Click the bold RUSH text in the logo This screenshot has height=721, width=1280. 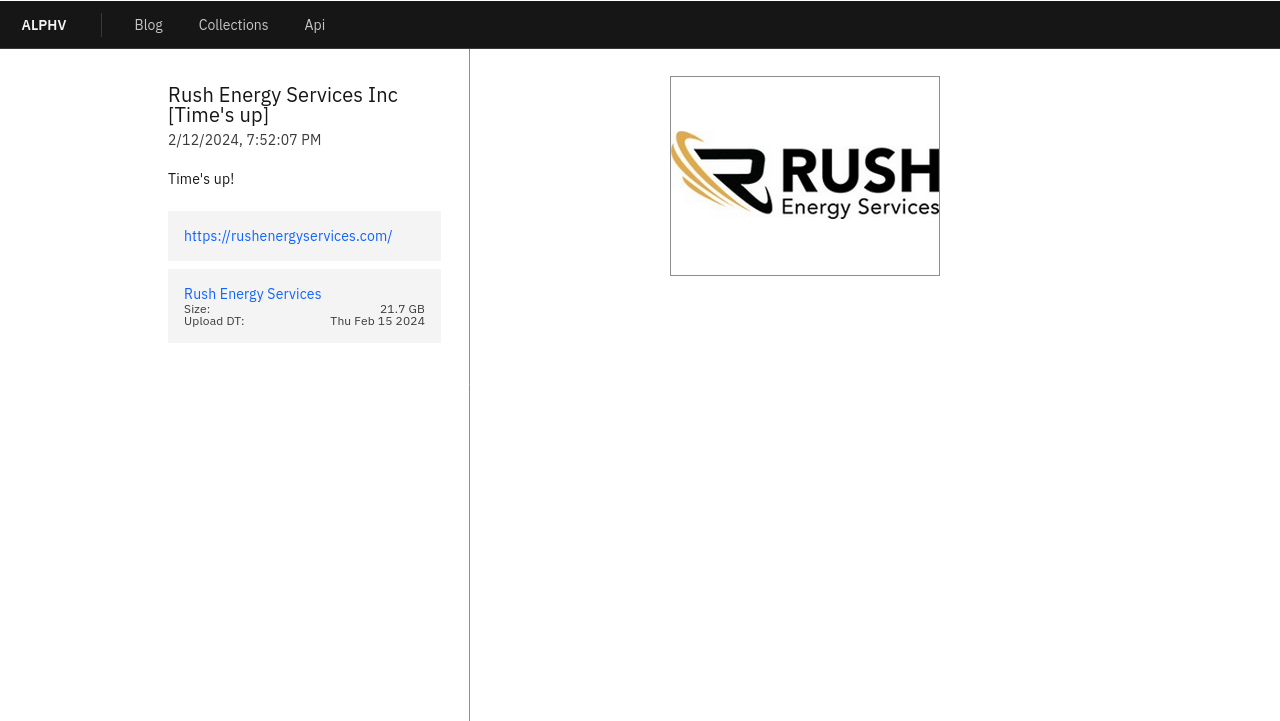(x=860, y=168)
